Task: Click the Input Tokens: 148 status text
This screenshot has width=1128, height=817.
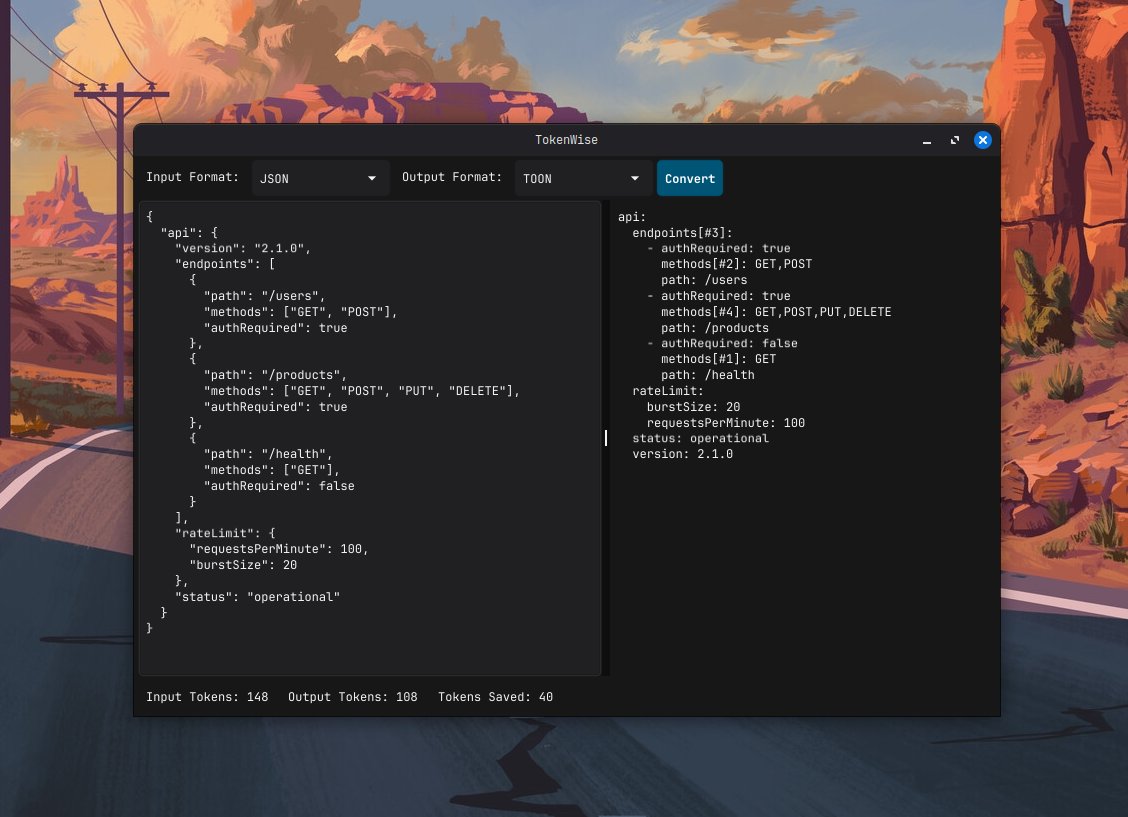Action: pyautogui.click(x=207, y=697)
